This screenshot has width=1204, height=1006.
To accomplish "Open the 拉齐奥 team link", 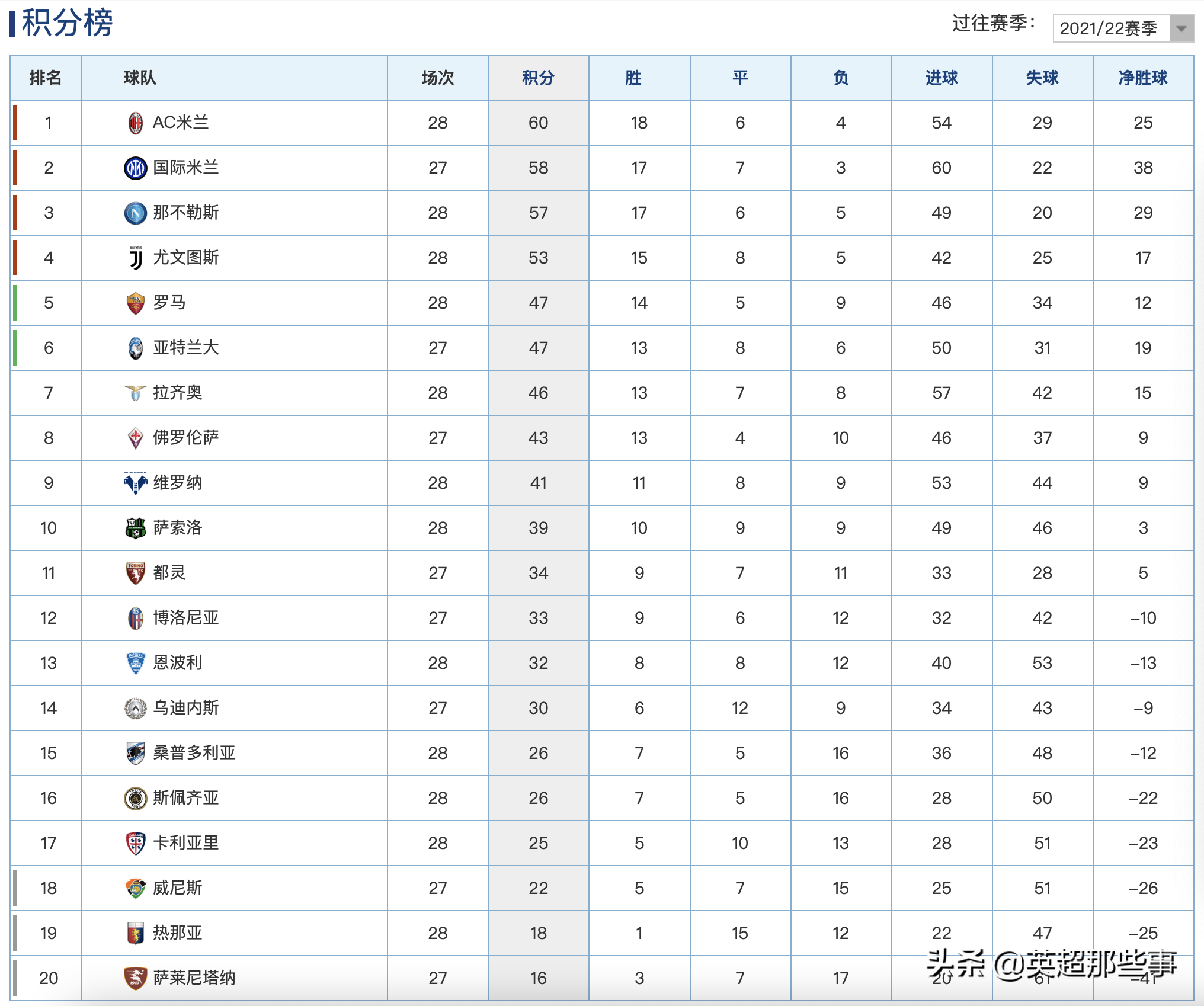I will click(178, 393).
